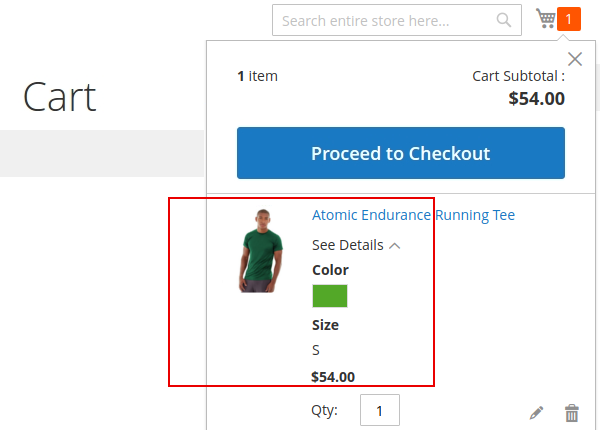Image resolution: width=600 pixels, height=430 pixels.
Task: Click the Color option label
Action: pos(330,270)
